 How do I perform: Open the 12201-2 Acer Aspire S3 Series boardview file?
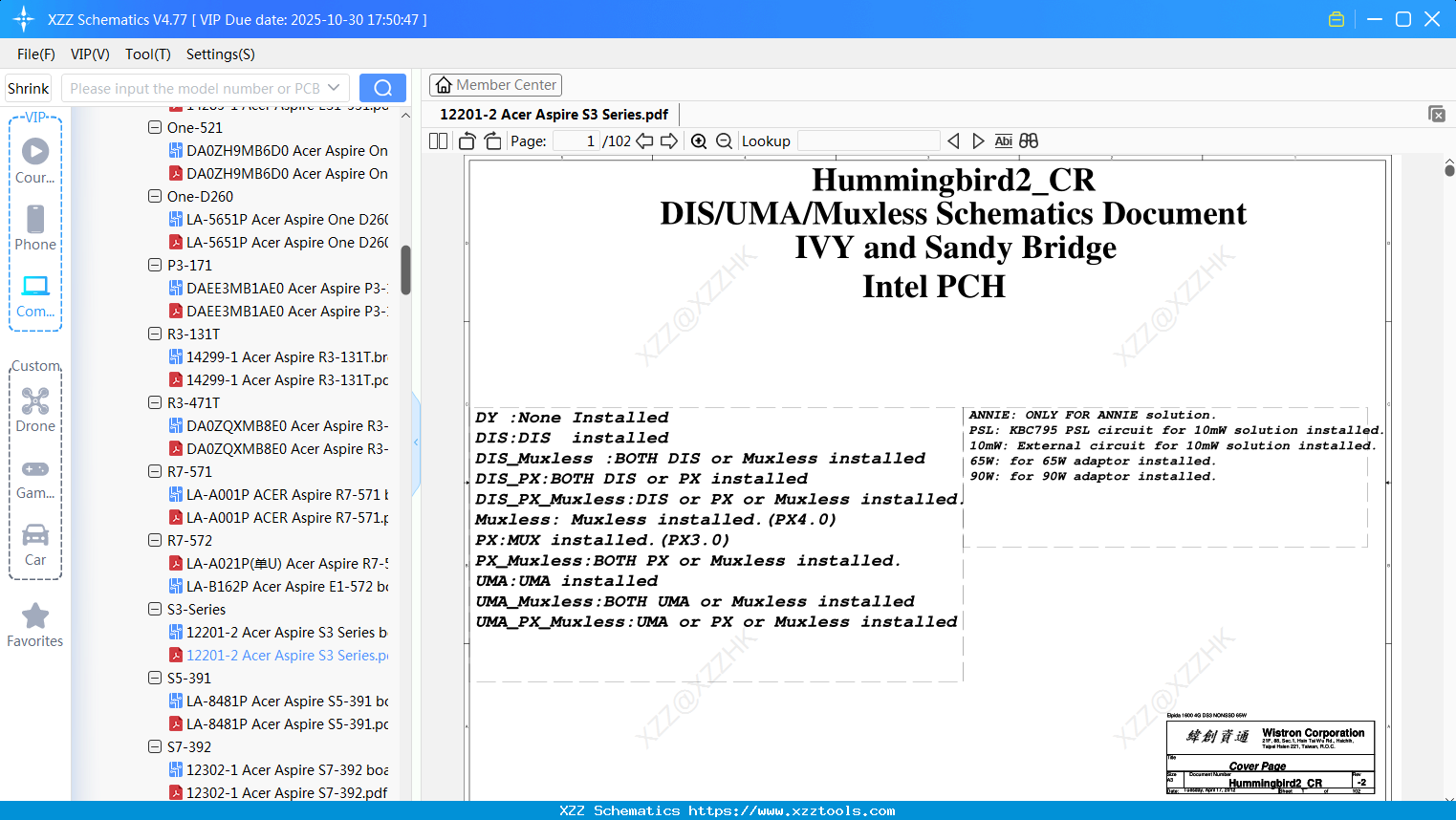point(279,632)
